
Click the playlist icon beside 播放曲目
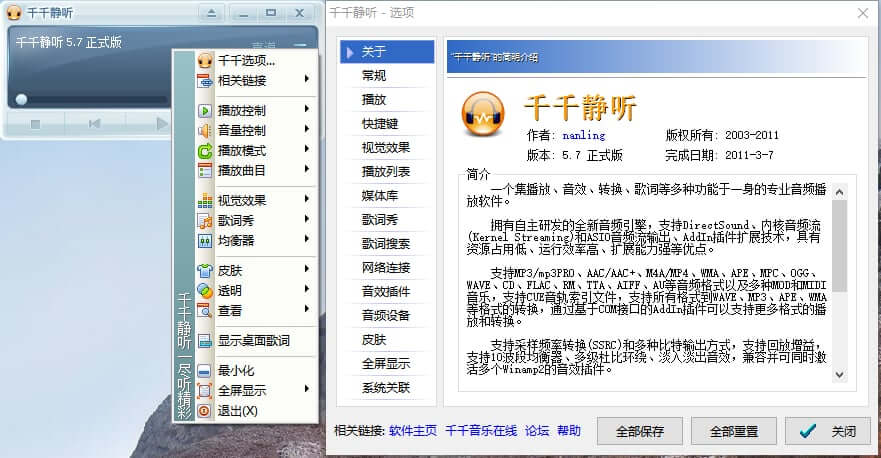click(205, 171)
